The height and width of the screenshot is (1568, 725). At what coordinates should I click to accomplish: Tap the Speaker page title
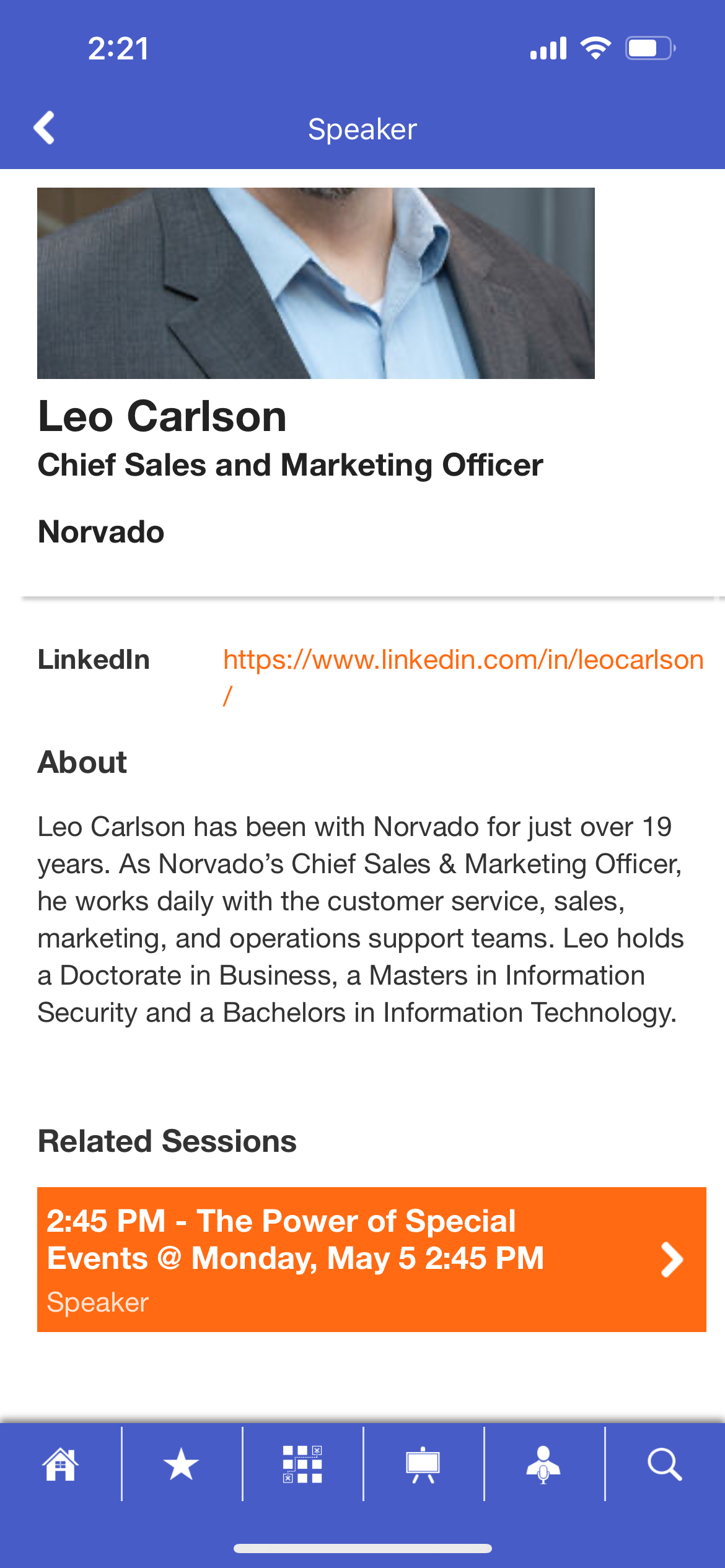pyautogui.click(x=362, y=129)
